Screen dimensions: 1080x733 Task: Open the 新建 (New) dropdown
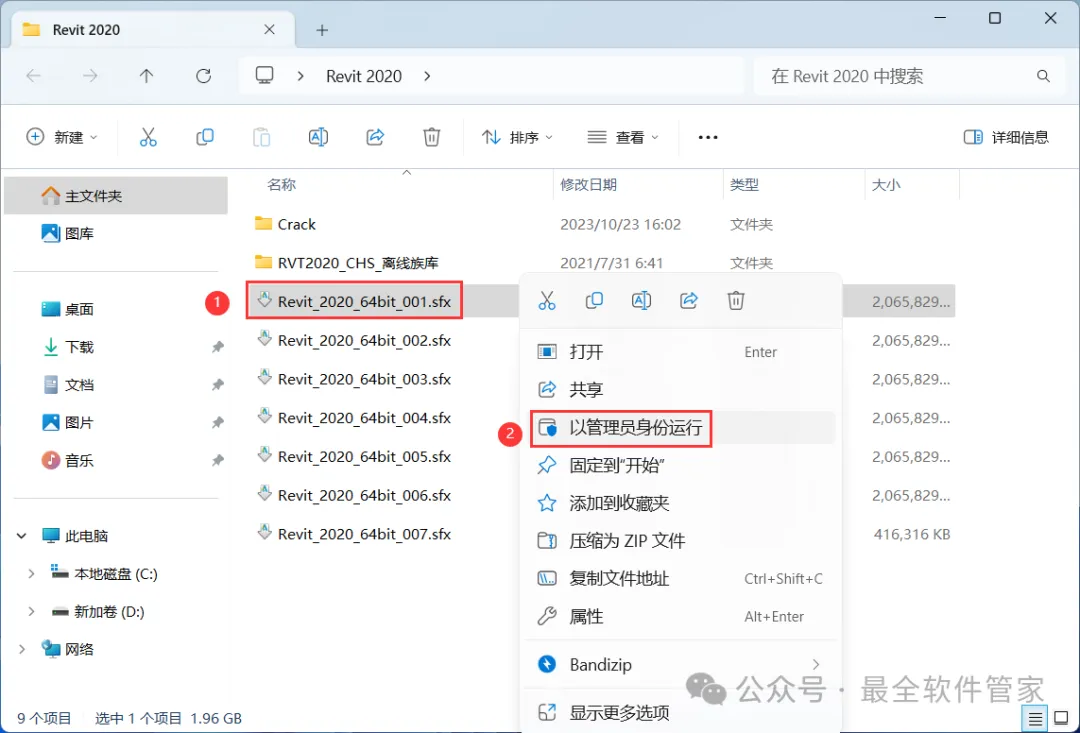click(62, 137)
